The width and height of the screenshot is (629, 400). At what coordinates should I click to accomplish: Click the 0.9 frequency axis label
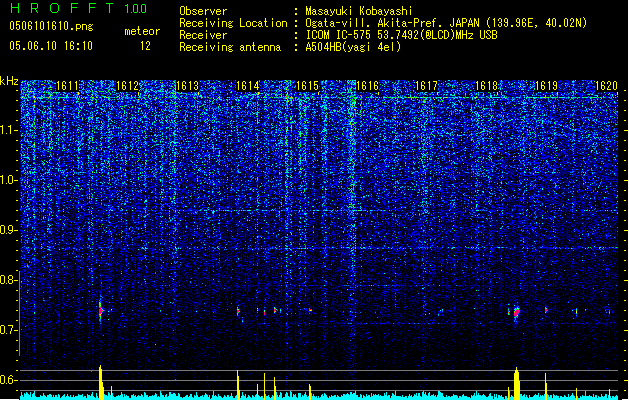click(x=9, y=230)
